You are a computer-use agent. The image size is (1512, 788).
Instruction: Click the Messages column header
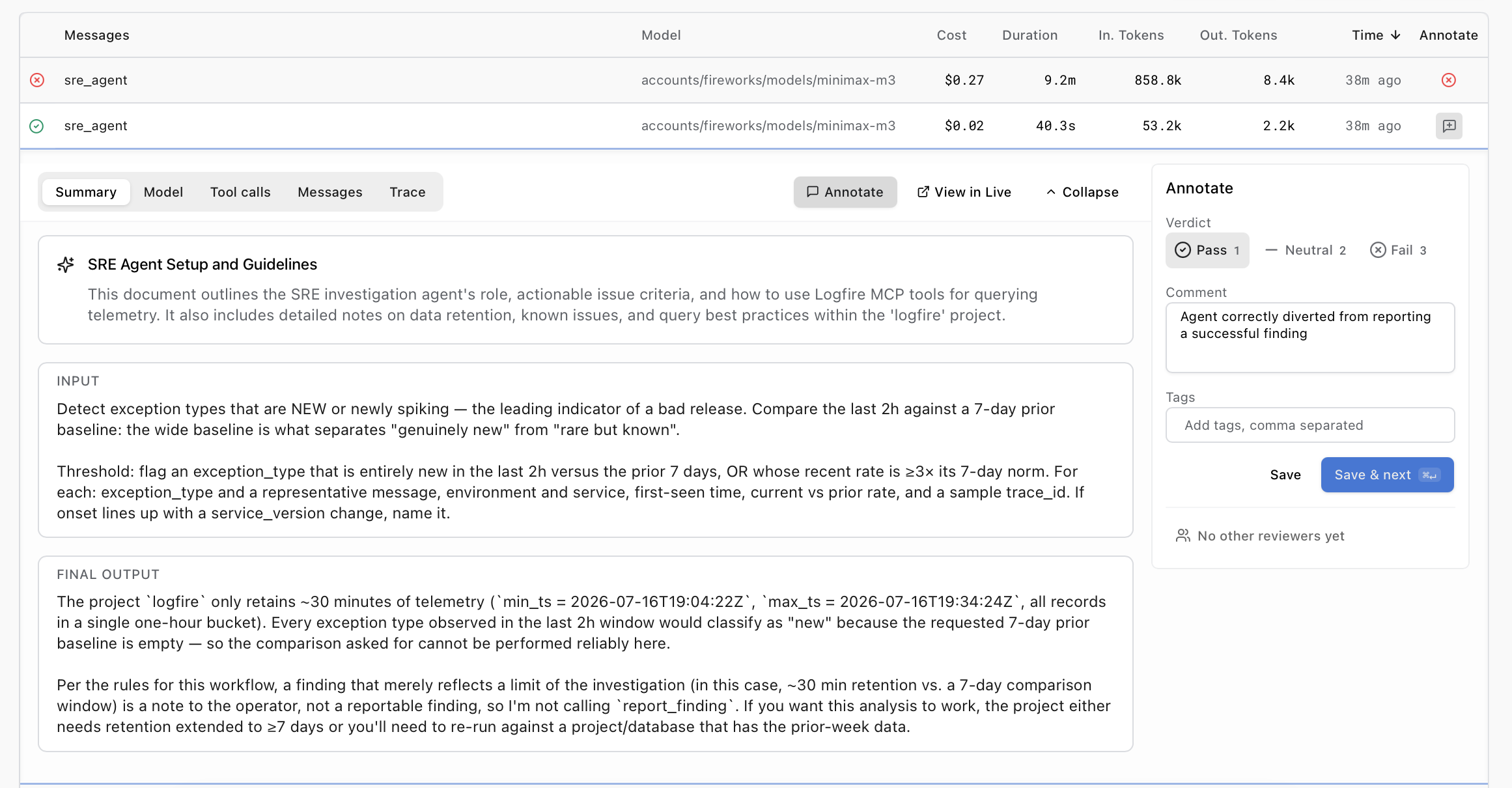97,35
